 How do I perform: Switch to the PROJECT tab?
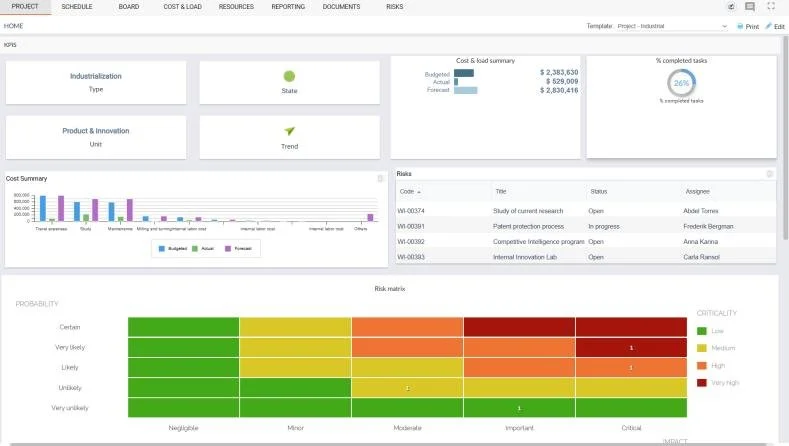[25, 7]
